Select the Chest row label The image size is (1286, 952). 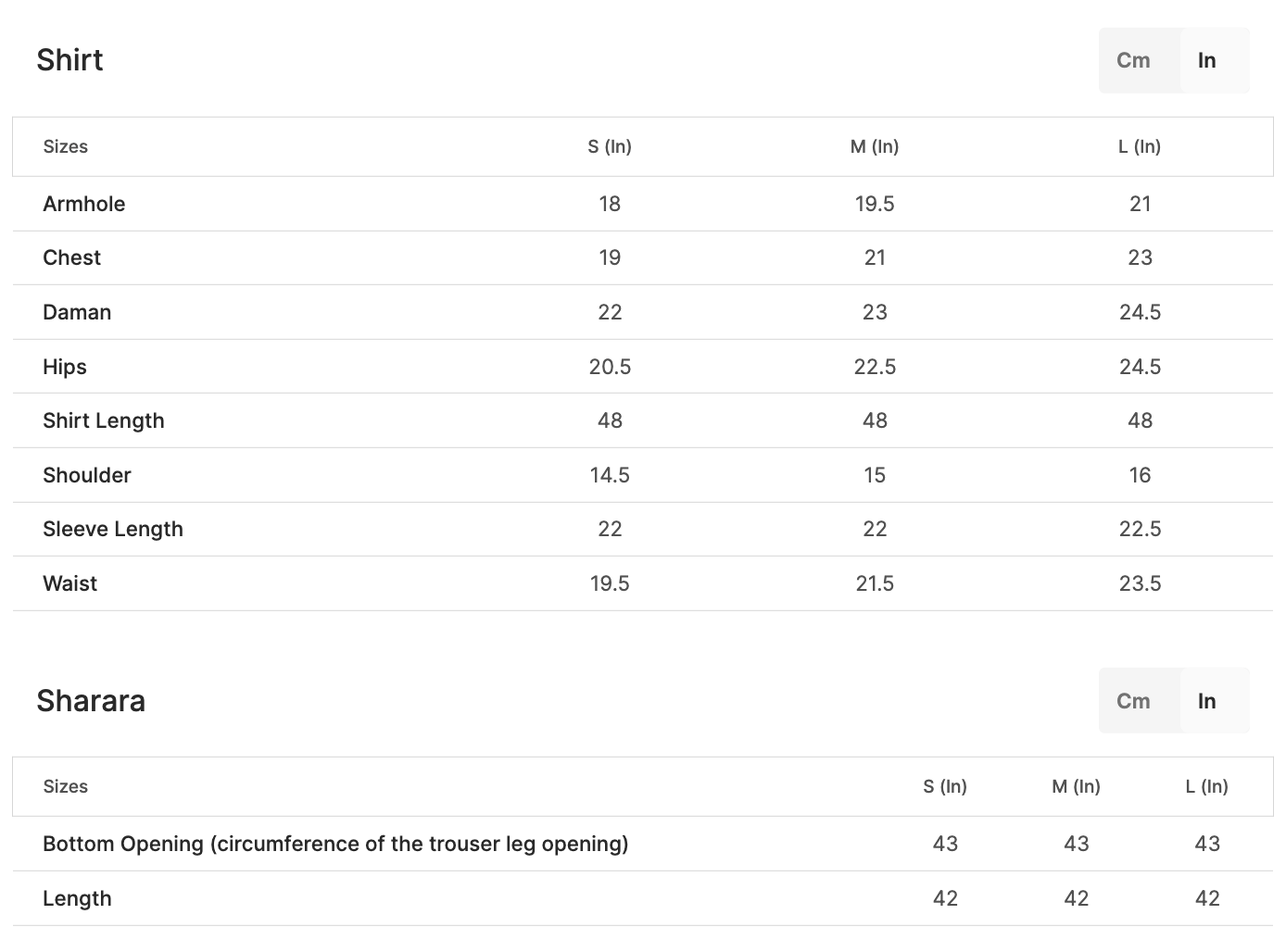click(x=72, y=257)
